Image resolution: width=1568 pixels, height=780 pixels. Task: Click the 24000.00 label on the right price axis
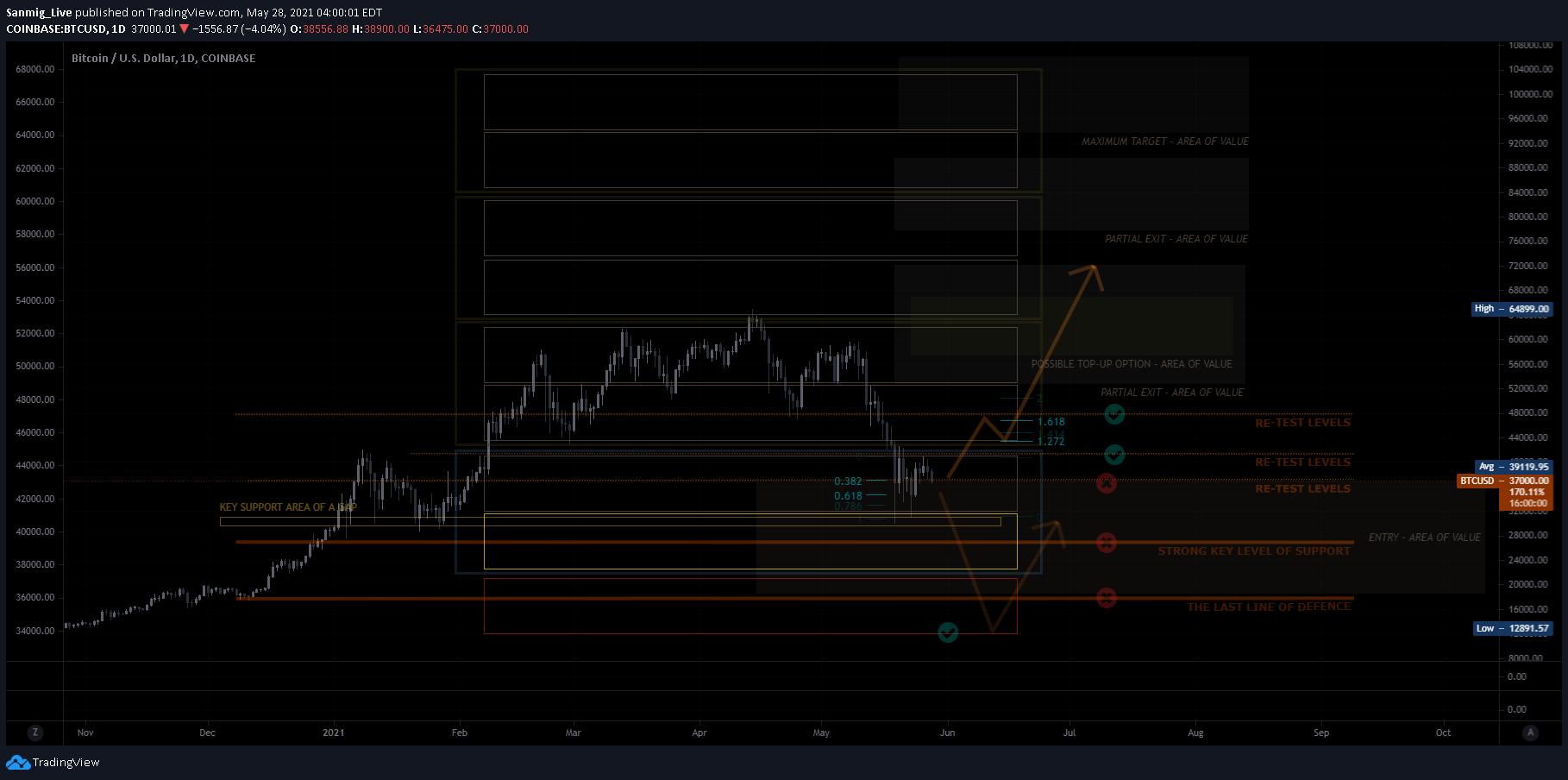(x=1528, y=560)
